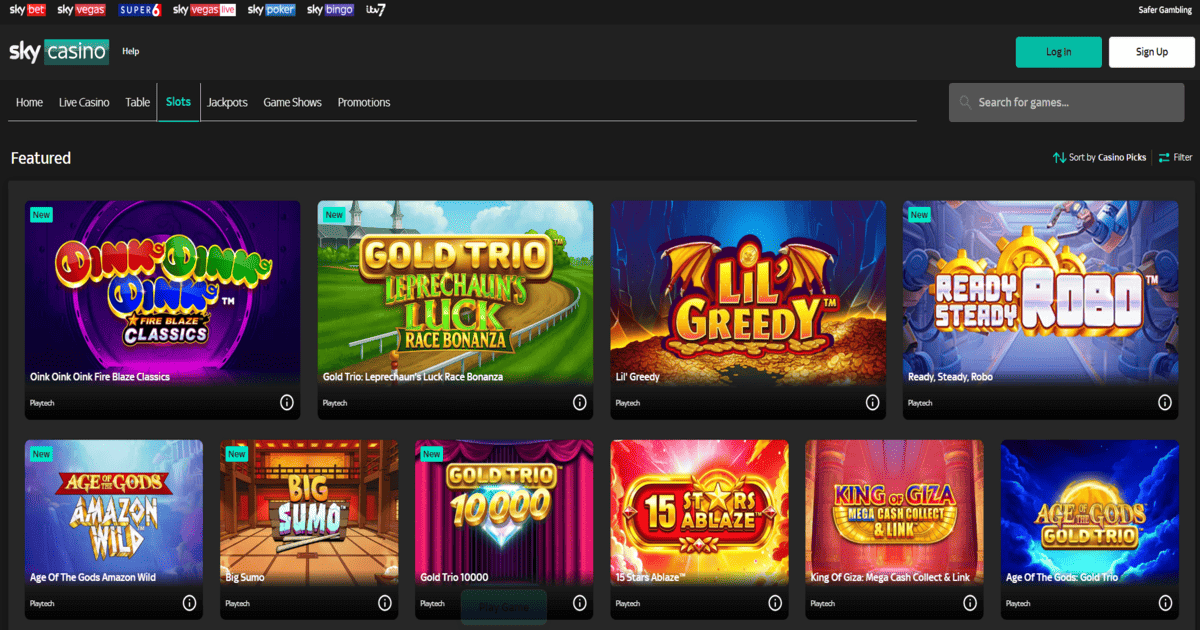Viewport: 1200px width, 630px height.
Task: Switch to the Live Casino tab
Action: tap(84, 102)
